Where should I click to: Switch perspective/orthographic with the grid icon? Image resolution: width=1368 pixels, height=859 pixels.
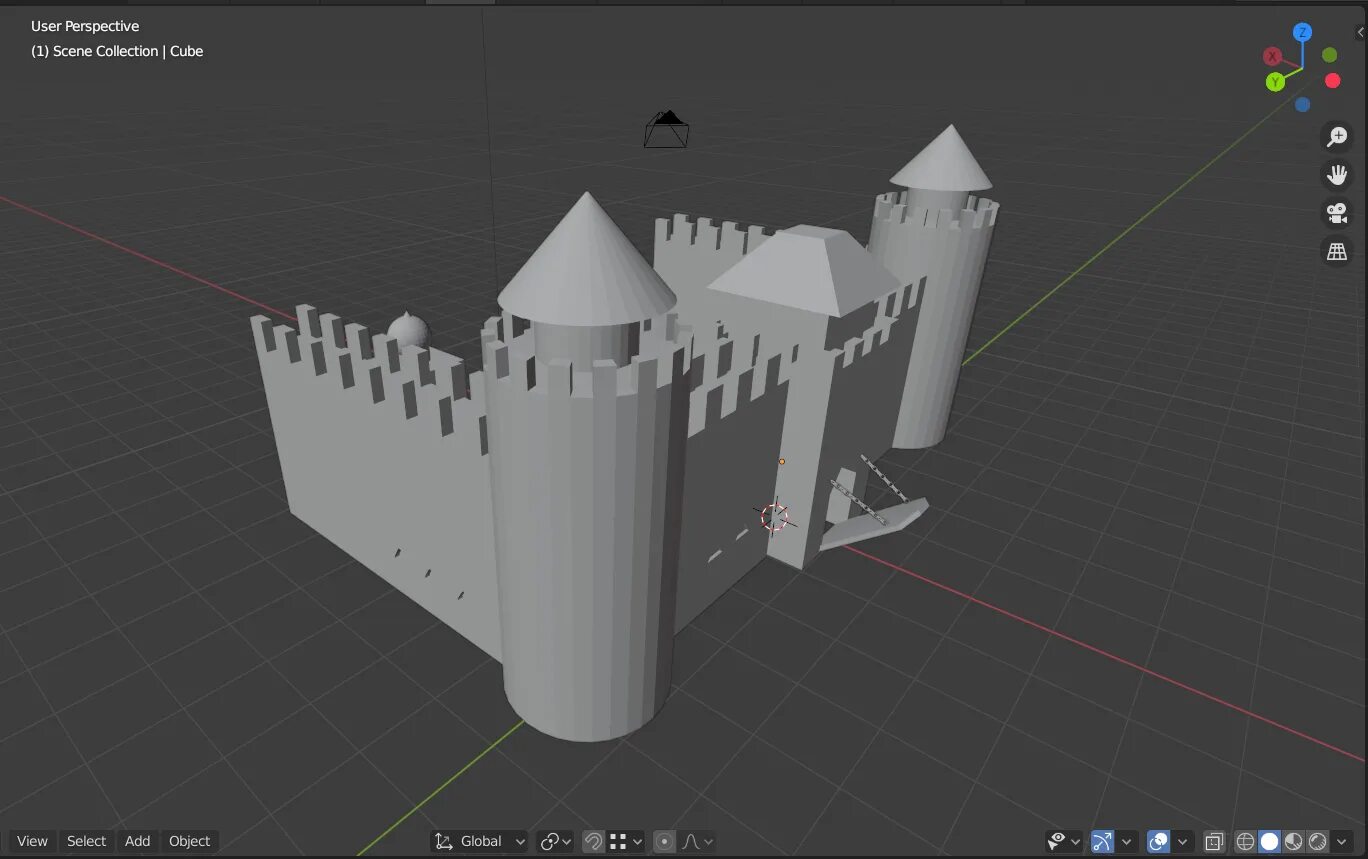point(1337,251)
